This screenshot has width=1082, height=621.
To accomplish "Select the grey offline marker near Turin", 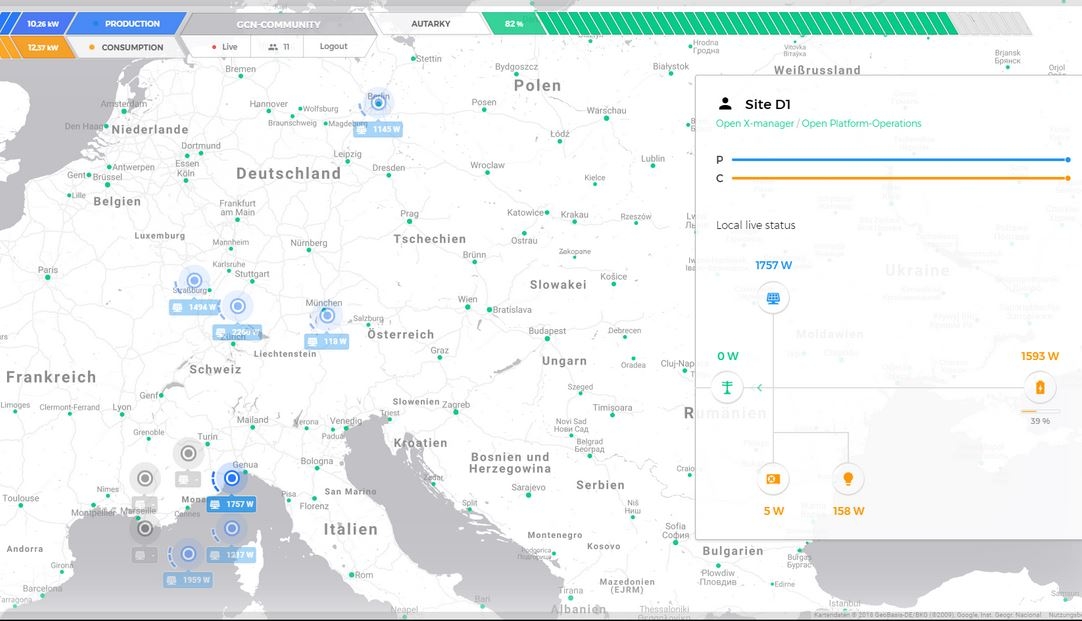I will pyautogui.click(x=188, y=453).
